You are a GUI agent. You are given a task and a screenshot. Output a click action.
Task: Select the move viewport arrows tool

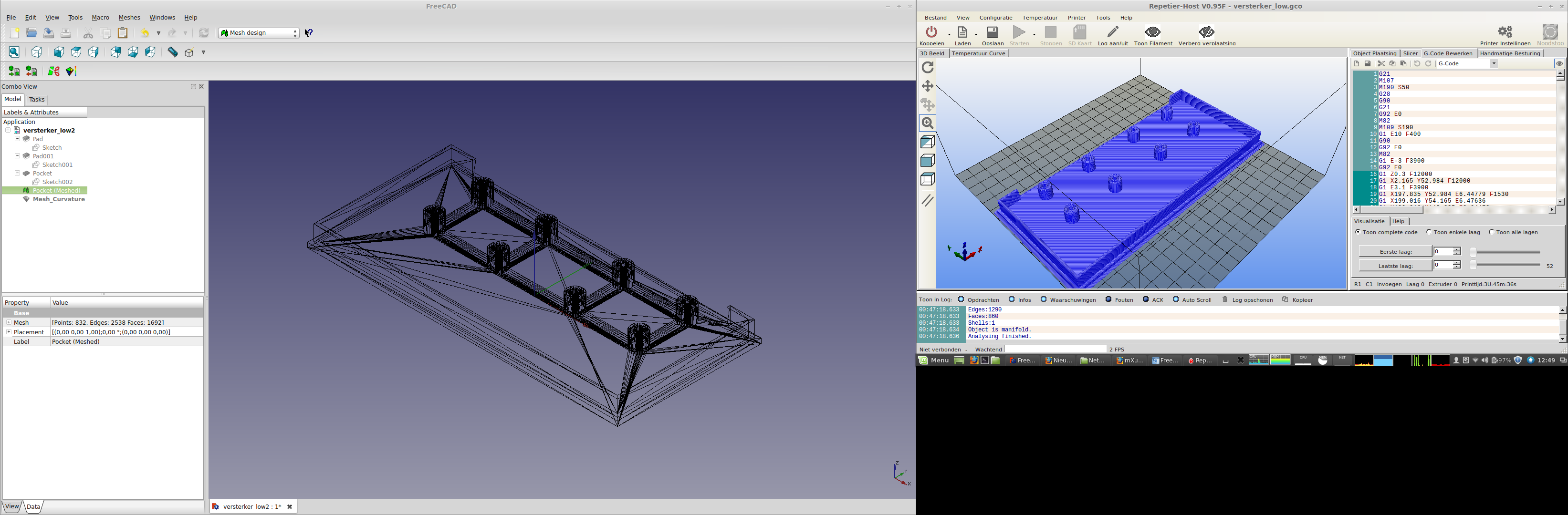pos(927,86)
